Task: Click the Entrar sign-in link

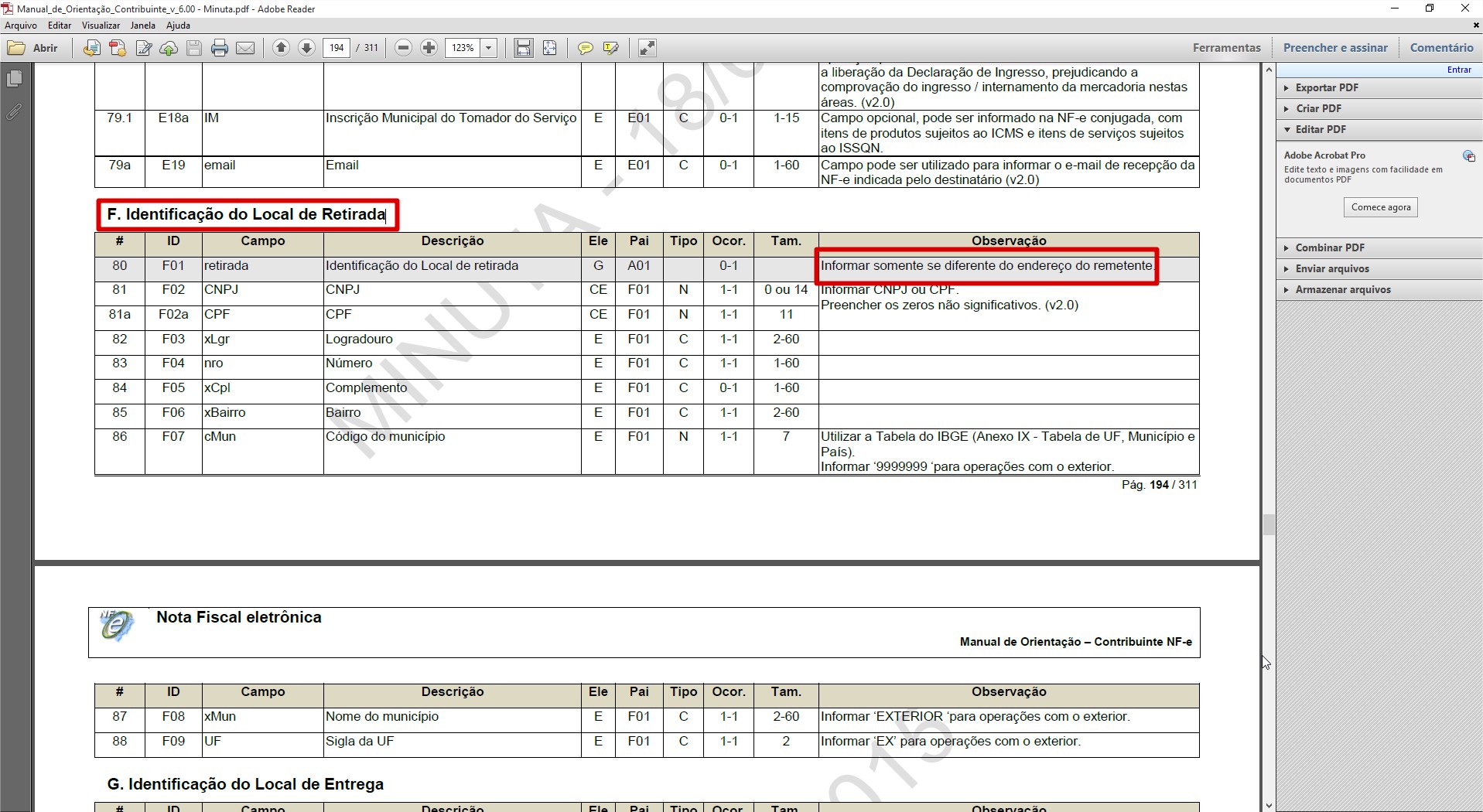Action: click(x=1459, y=70)
